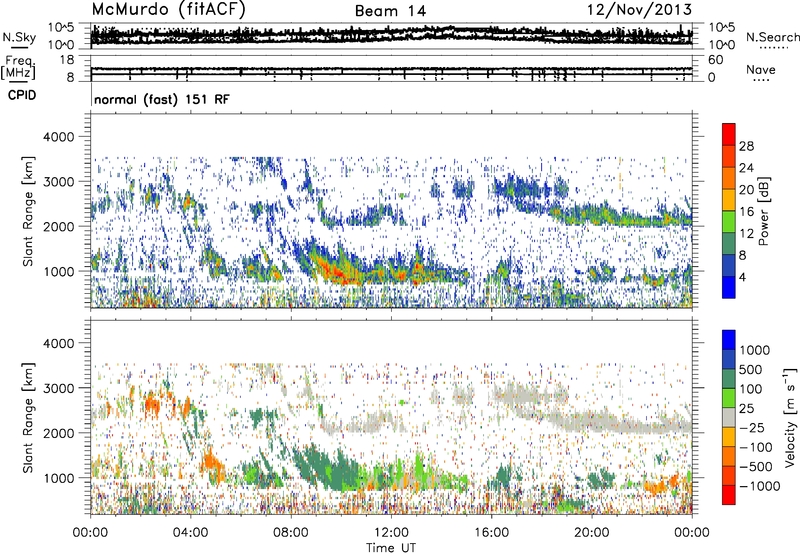Click the '20:00' time tick label
800x554 pixels.
click(591, 533)
